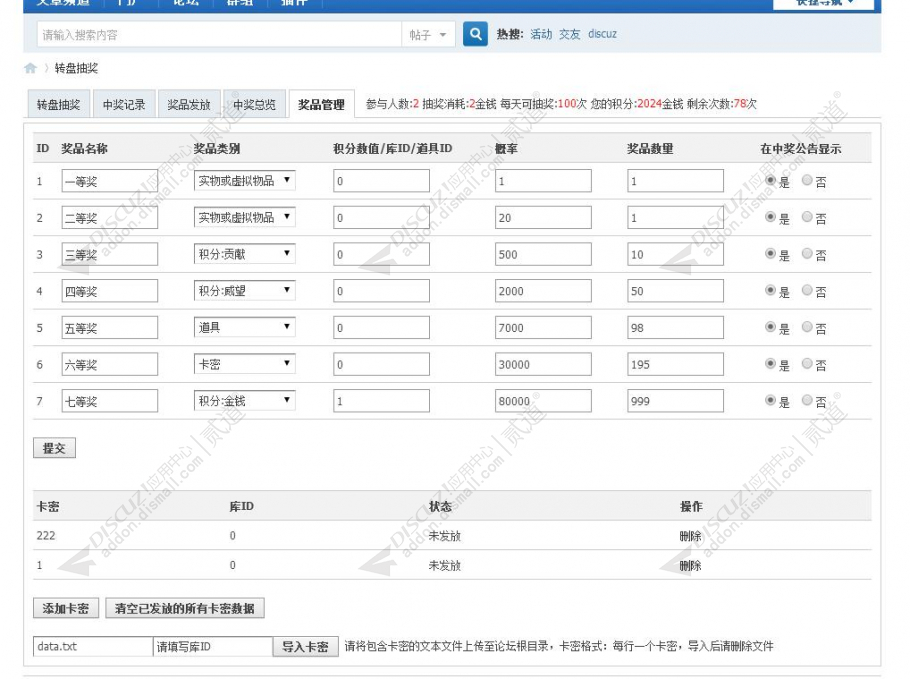Switch to the 奖品发放 tab
The height and width of the screenshot is (679, 910).
tap(189, 104)
